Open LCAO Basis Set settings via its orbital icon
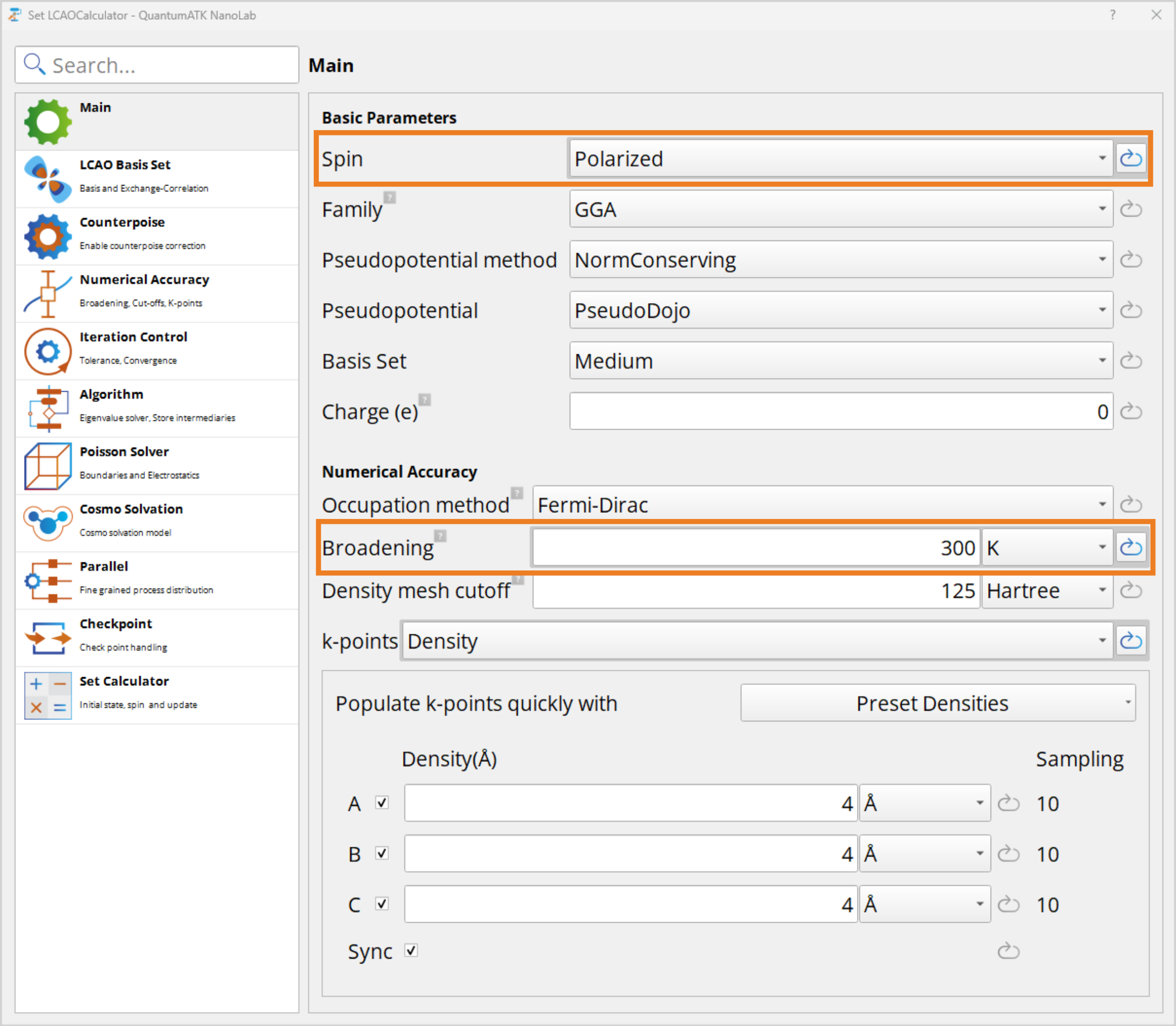The height and width of the screenshot is (1026, 1176). (48, 178)
